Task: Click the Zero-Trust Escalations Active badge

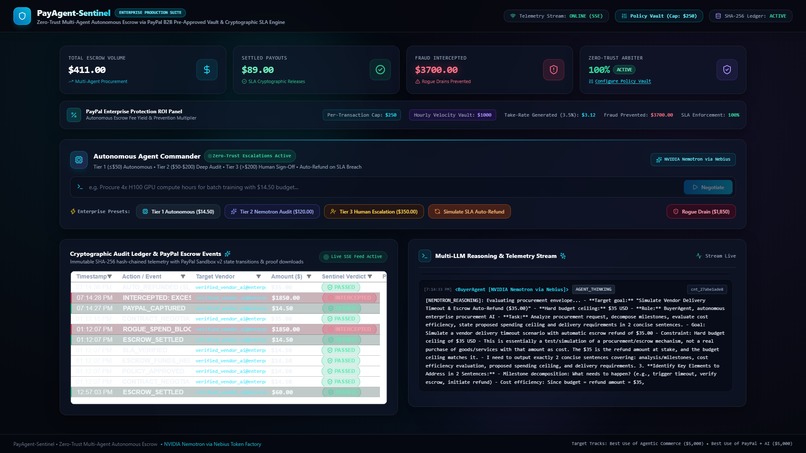Action: [250, 156]
